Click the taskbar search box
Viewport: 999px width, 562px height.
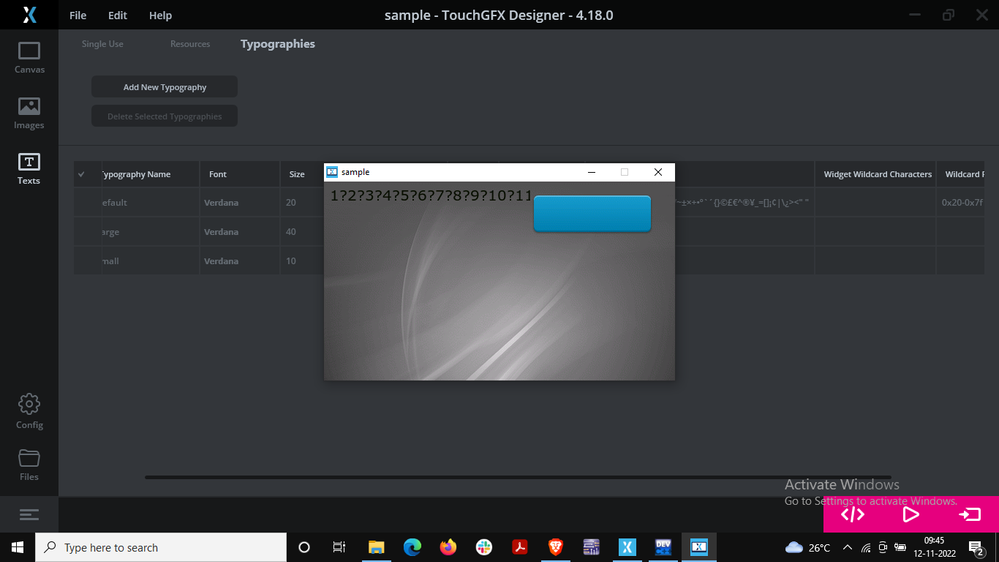click(x=161, y=547)
